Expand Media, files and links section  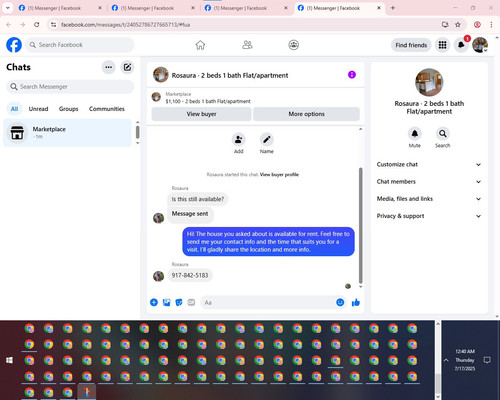[x=429, y=199]
